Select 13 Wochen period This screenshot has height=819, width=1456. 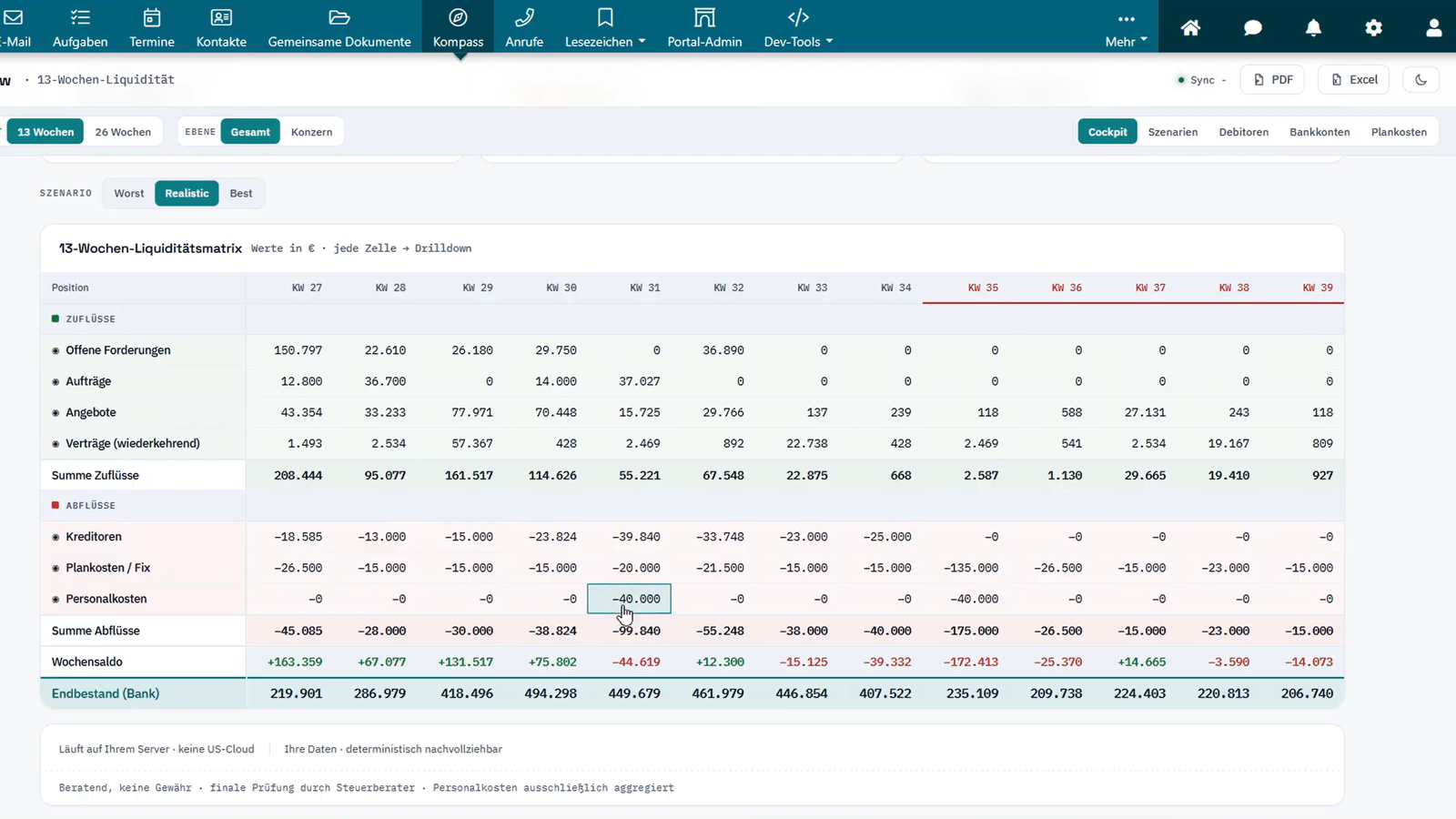point(45,132)
